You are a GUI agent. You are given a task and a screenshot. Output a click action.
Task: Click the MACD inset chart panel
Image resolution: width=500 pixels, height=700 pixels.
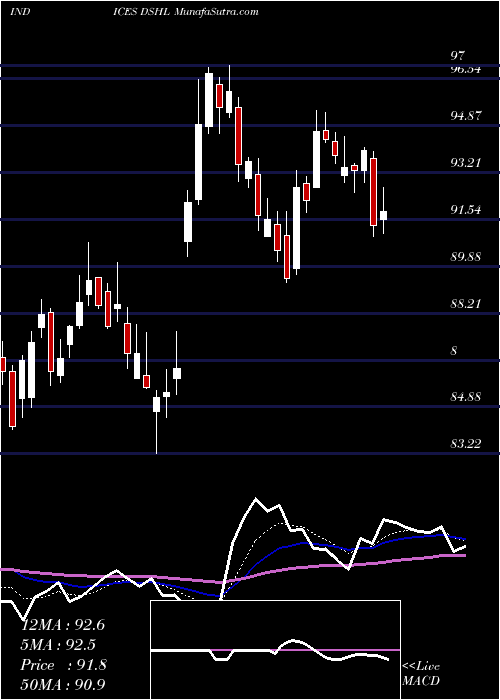(275, 650)
